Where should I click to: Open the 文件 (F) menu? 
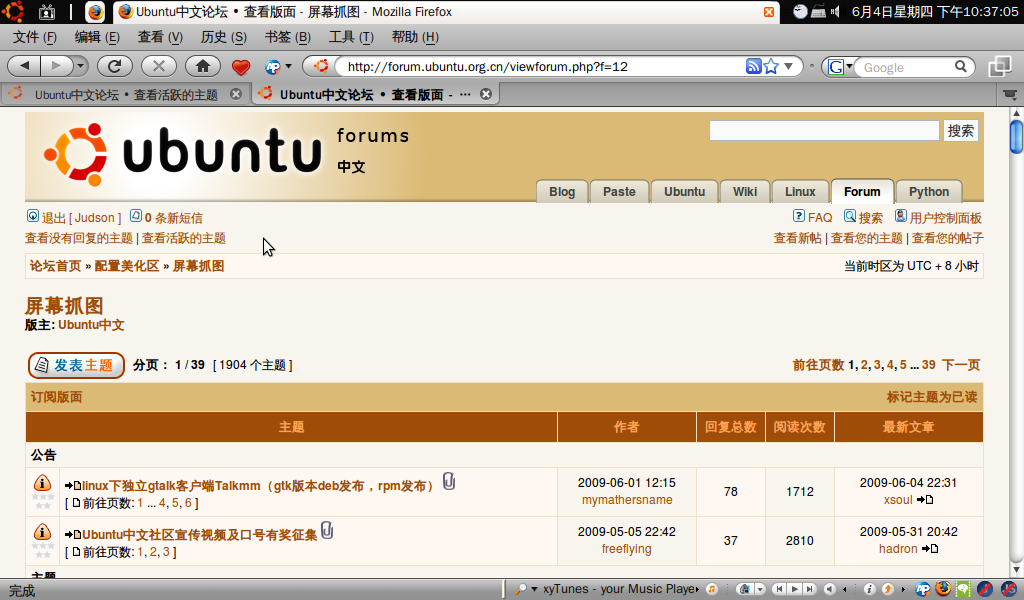35,37
